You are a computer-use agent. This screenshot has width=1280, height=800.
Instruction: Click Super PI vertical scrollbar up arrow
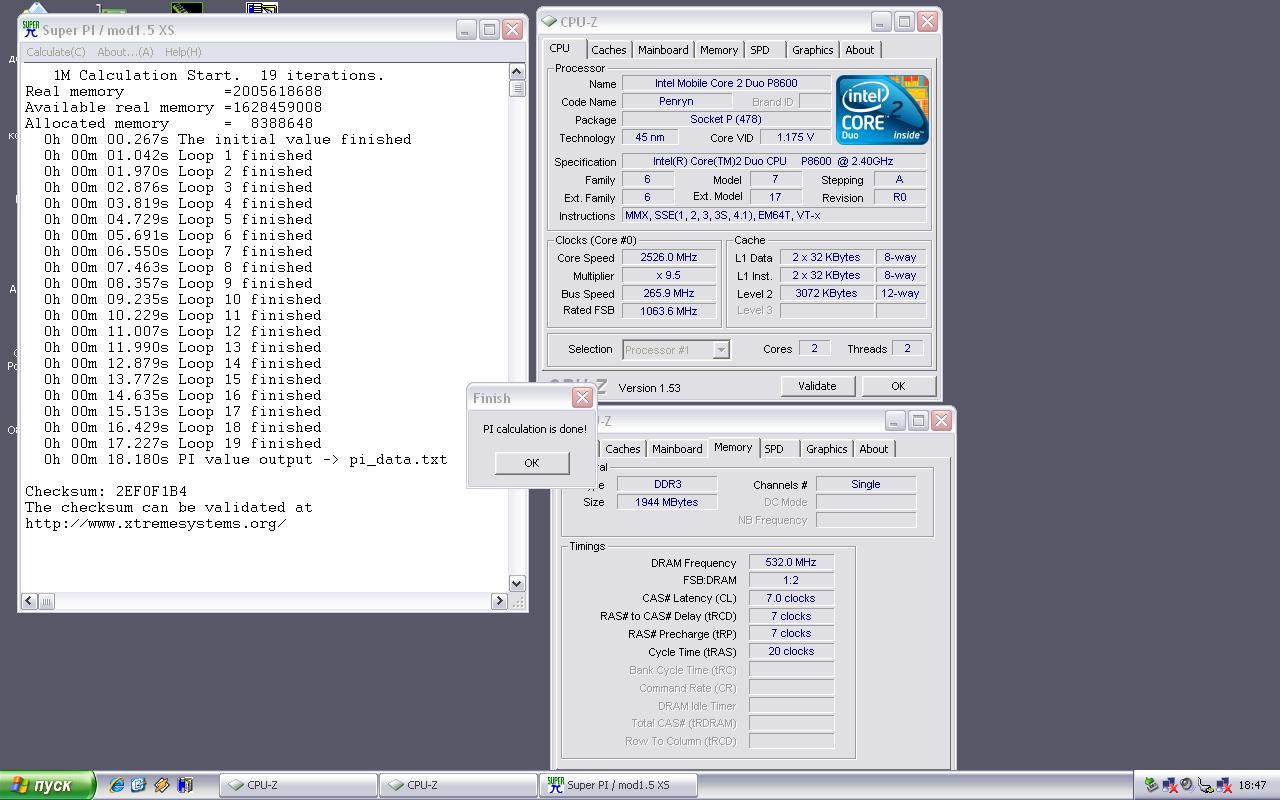pyautogui.click(x=517, y=71)
